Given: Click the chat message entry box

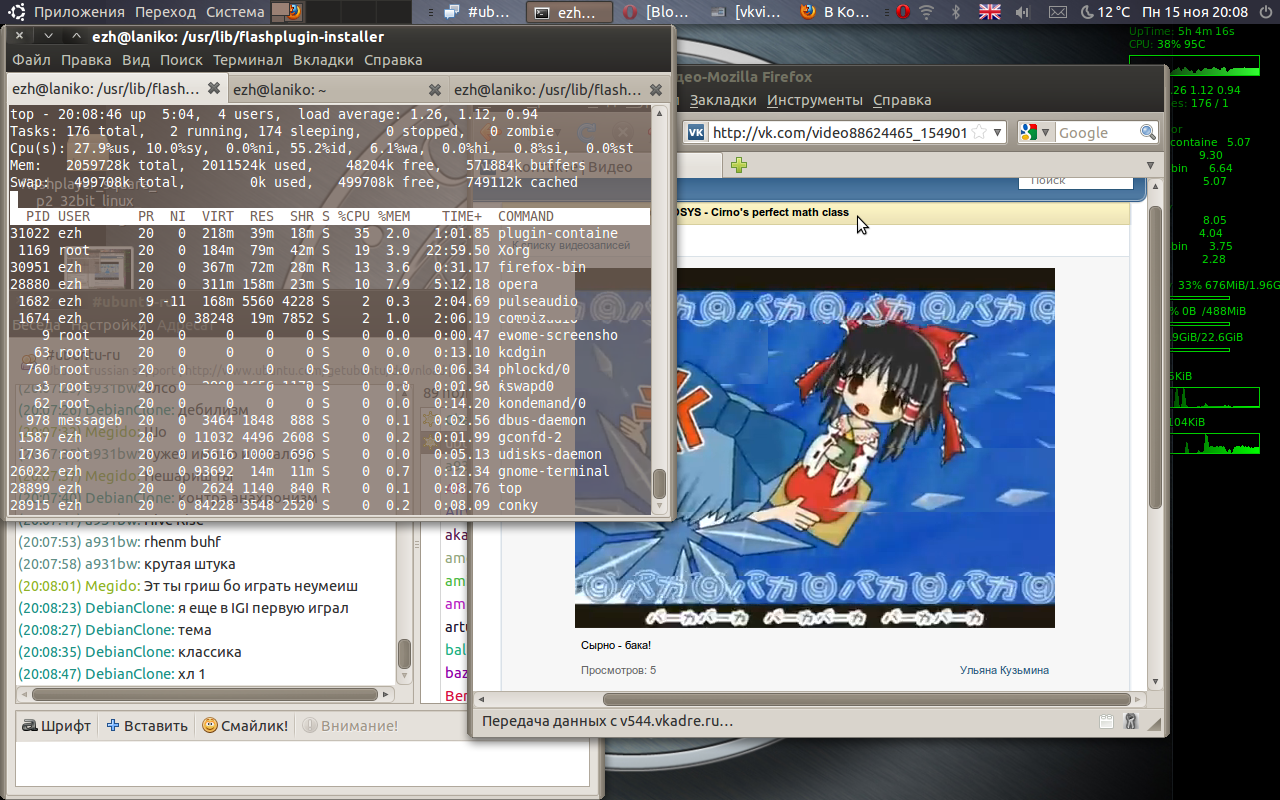Looking at the screenshot, I should coord(304,763).
